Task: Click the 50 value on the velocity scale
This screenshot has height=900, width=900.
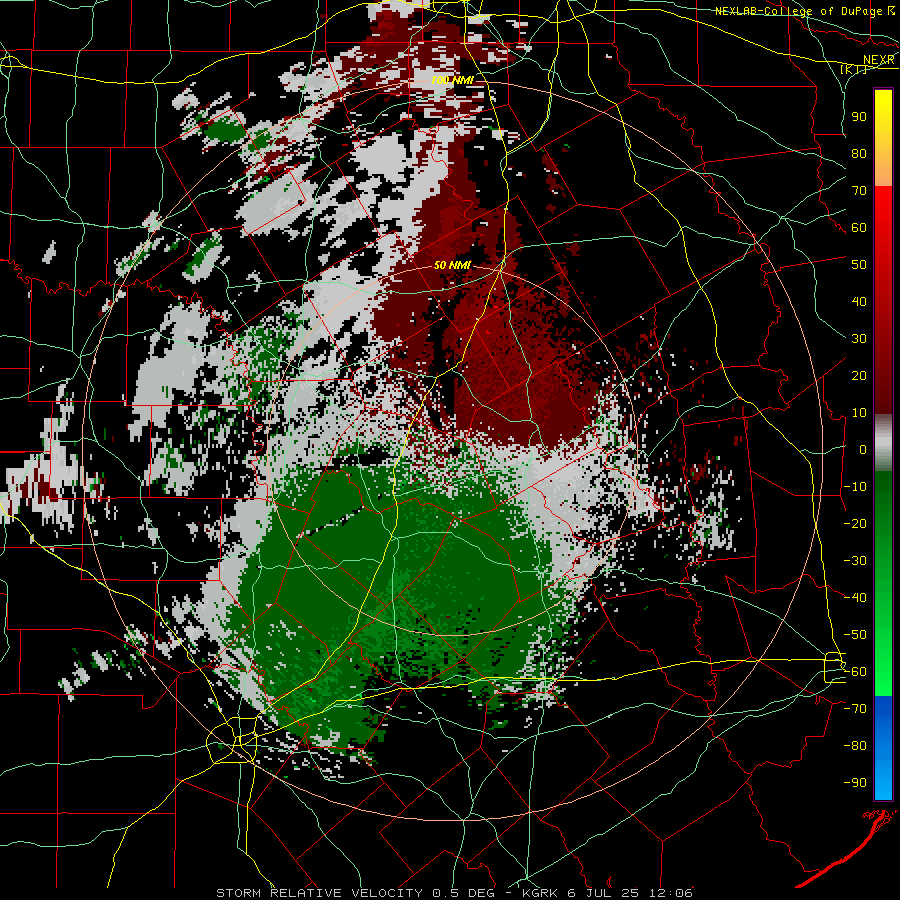Action: [859, 265]
